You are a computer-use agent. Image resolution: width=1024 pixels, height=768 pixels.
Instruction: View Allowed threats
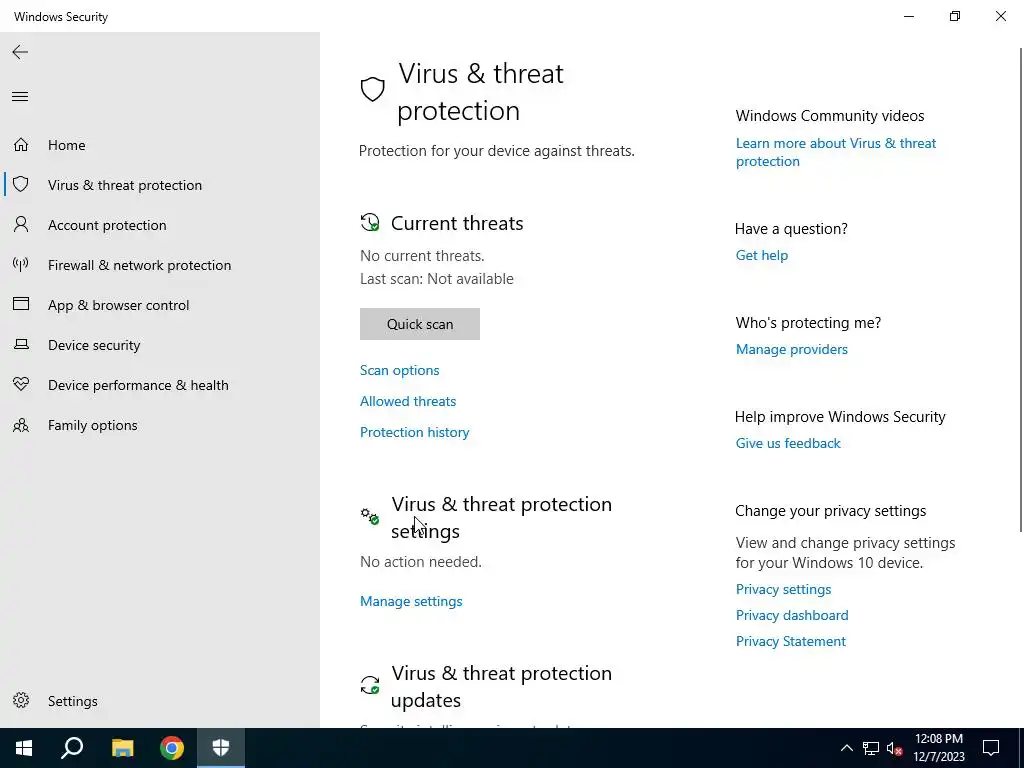[408, 401]
